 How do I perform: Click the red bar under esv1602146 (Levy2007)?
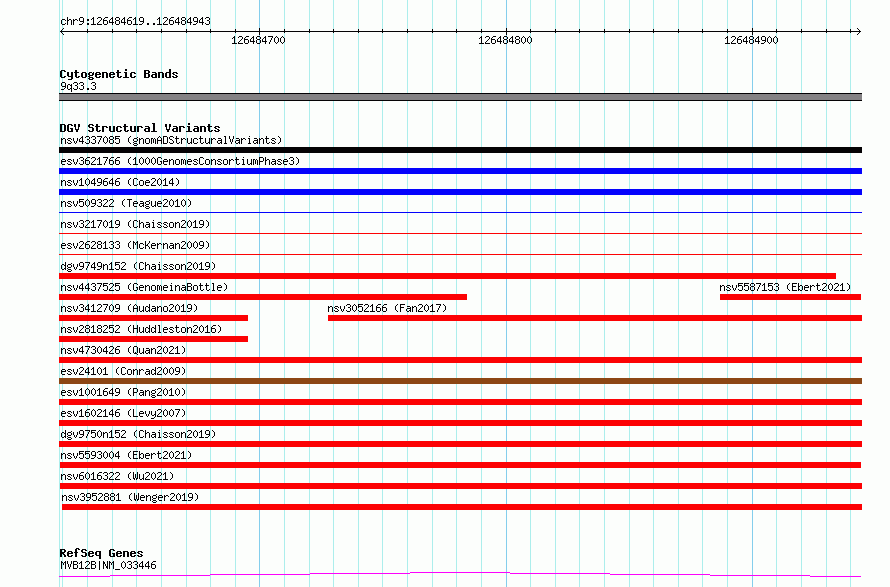(460, 423)
